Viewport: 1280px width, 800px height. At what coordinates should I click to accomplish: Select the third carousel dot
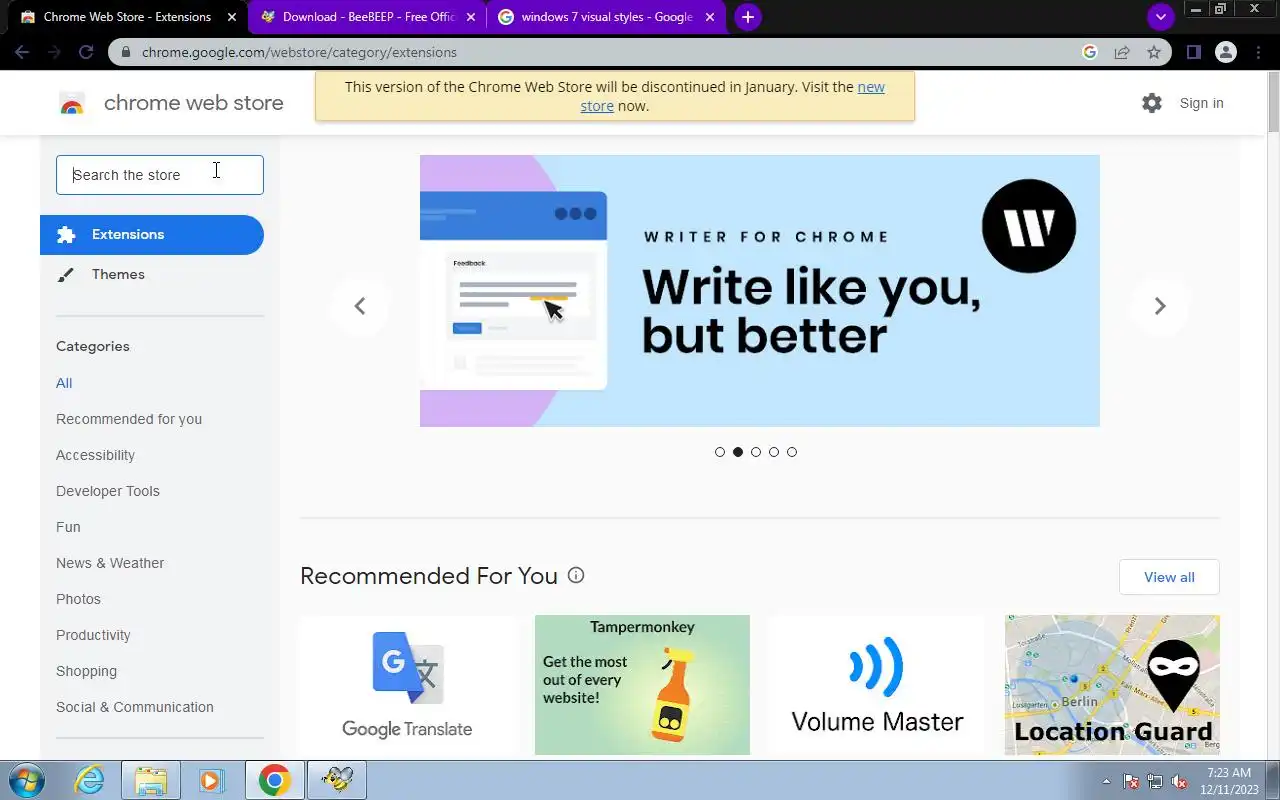756,452
